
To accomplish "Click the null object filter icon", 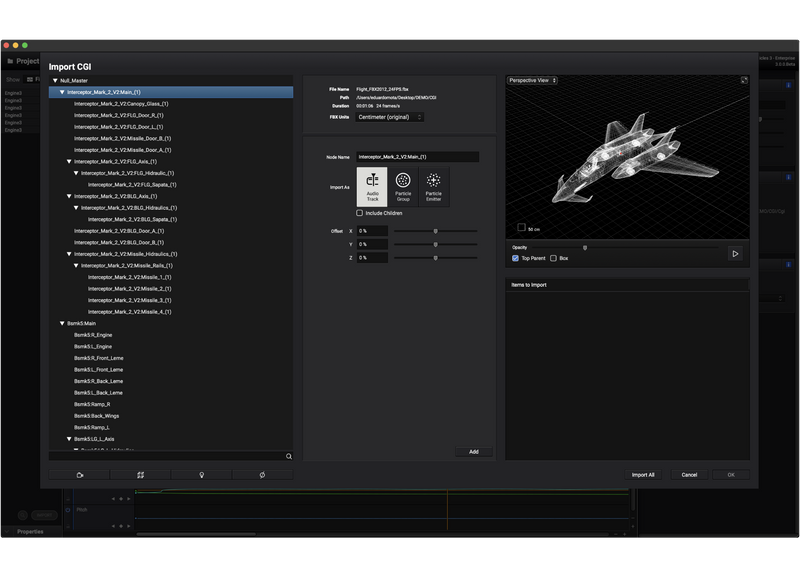I will 262,475.
